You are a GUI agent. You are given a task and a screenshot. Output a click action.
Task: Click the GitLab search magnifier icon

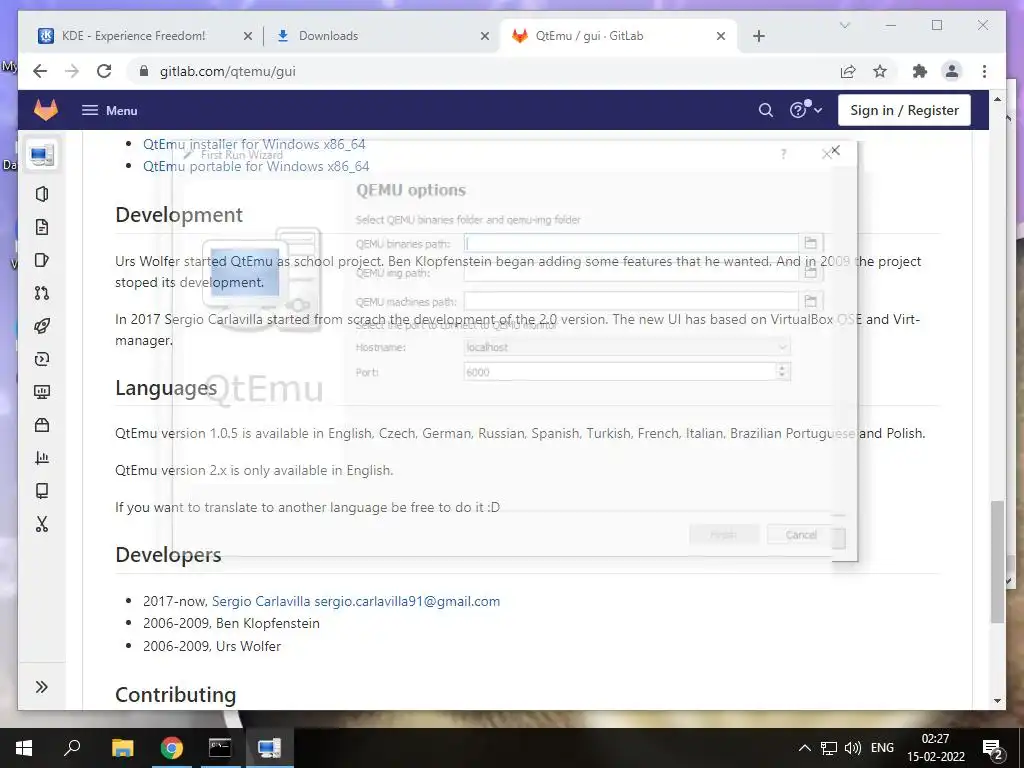pyautogui.click(x=766, y=110)
